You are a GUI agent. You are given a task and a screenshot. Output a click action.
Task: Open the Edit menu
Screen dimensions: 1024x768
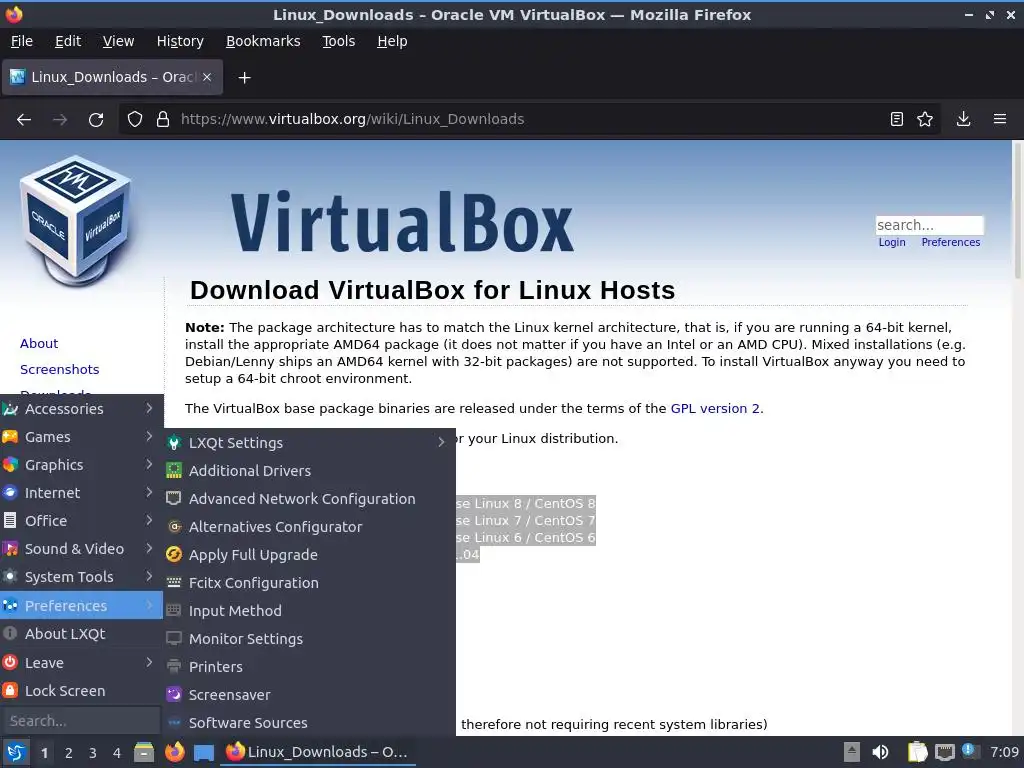click(x=68, y=41)
